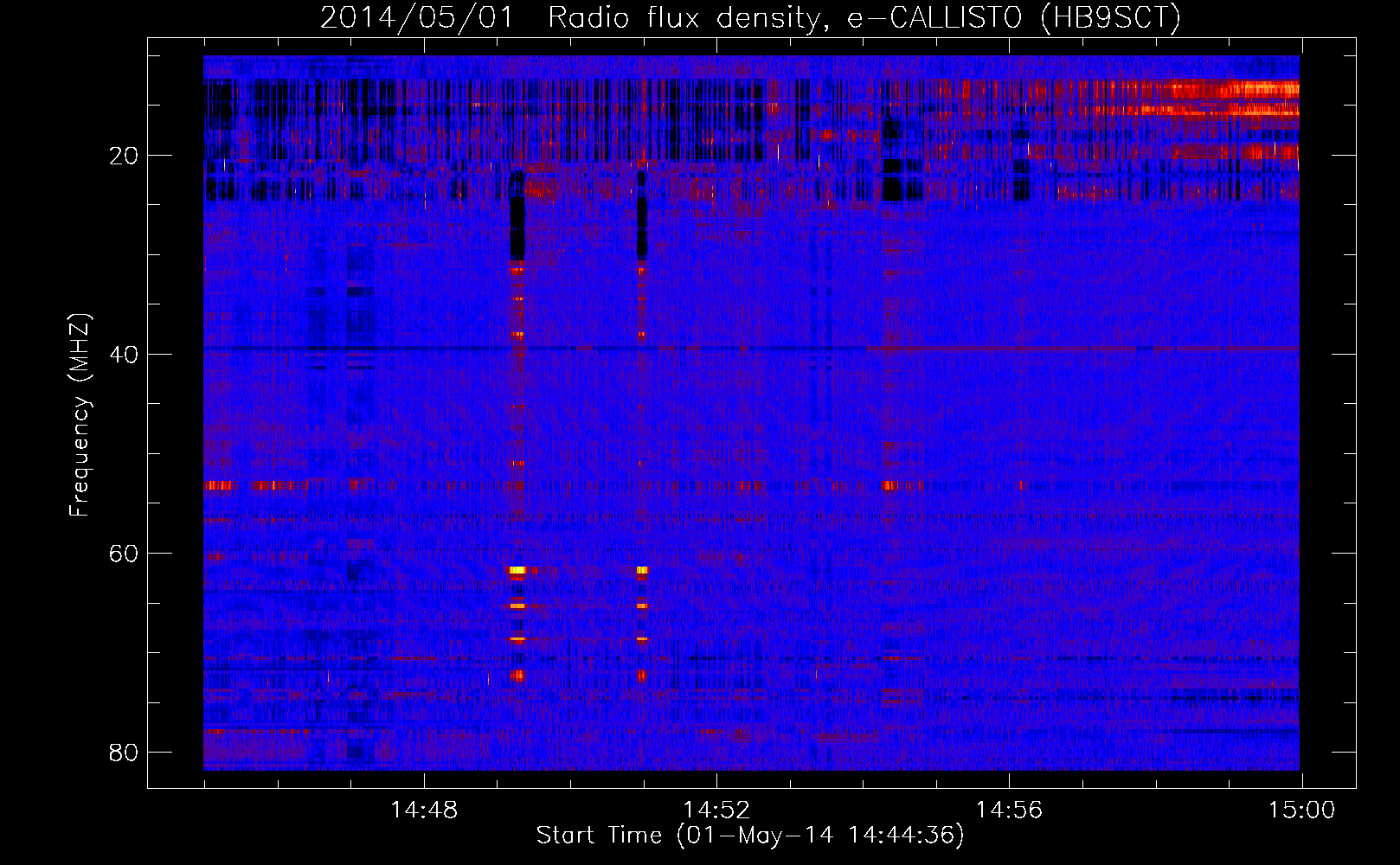Click the 14:52 time tick label
Image resolution: width=1400 pixels, height=865 pixels.
(716, 811)
